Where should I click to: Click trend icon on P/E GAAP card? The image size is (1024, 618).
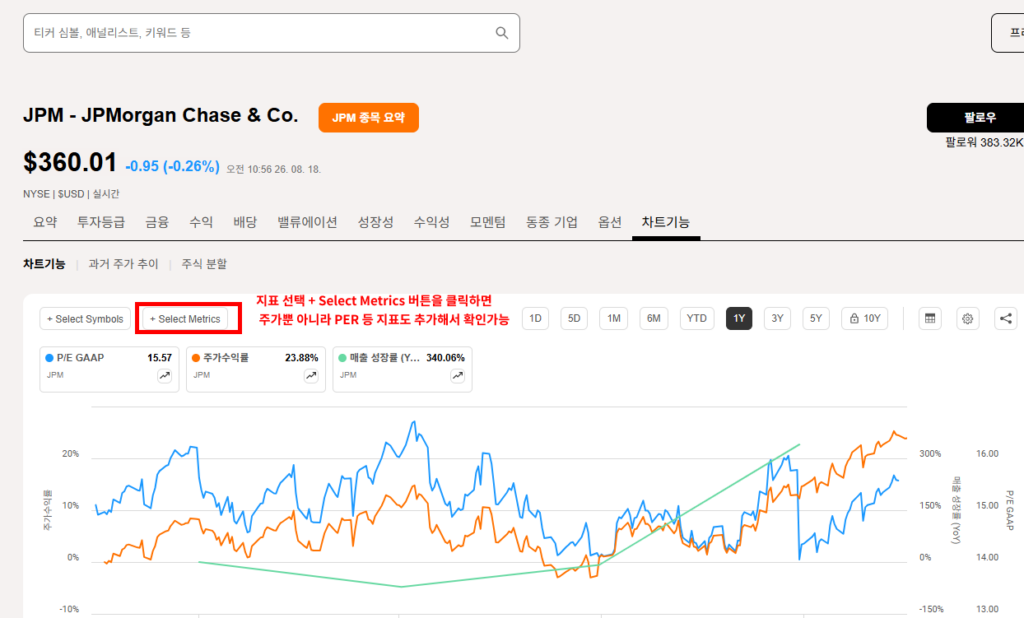click(x=165, y=376)
